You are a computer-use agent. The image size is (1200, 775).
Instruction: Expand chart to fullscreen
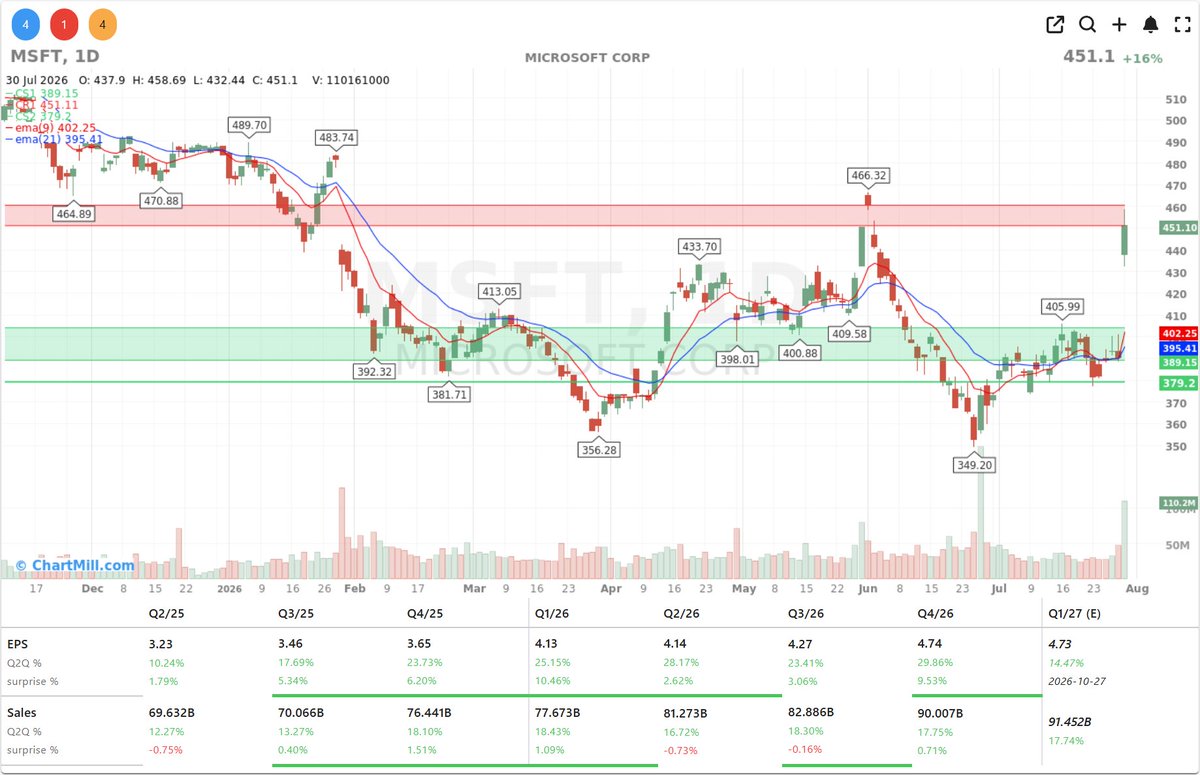(1182, 25)
